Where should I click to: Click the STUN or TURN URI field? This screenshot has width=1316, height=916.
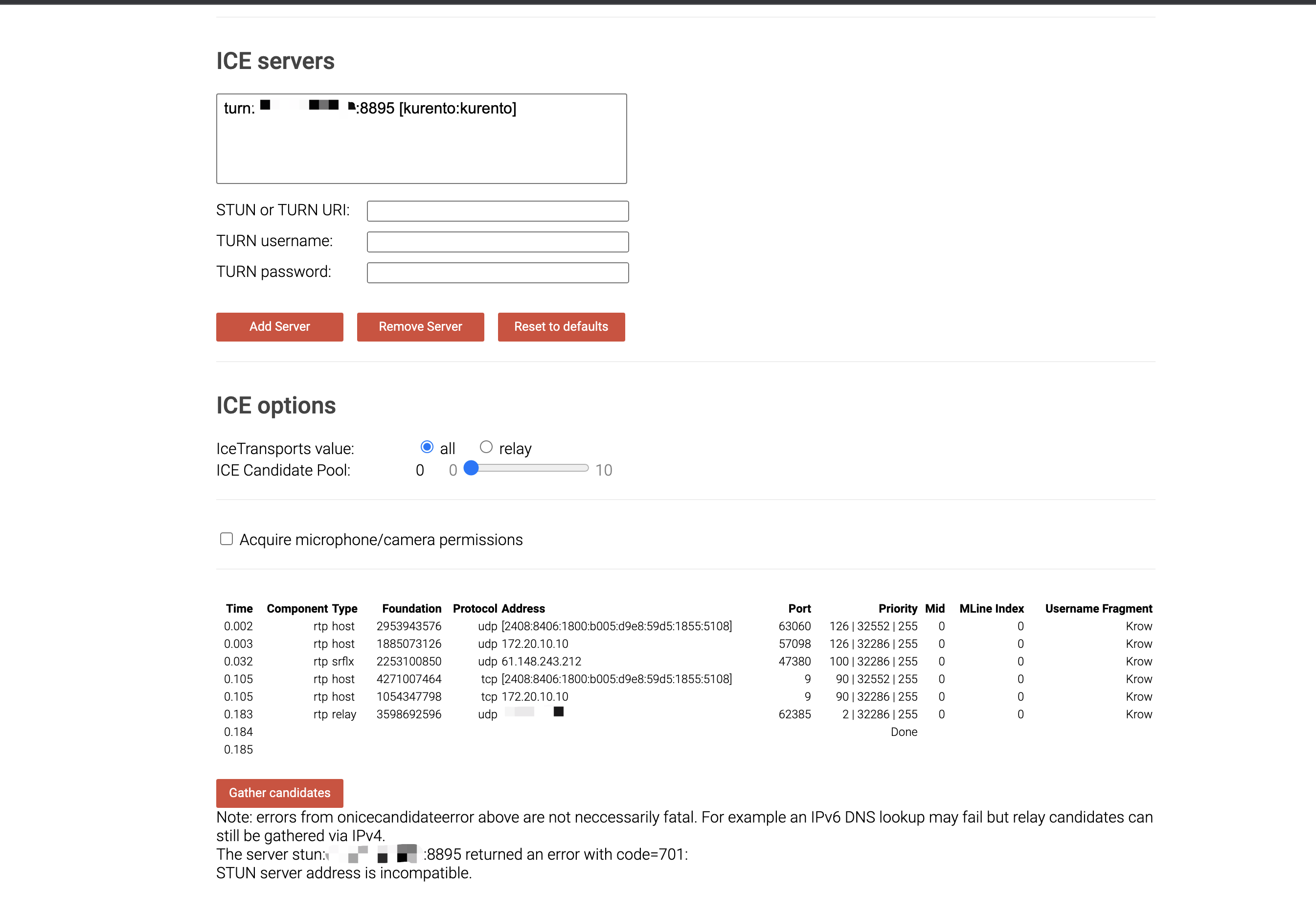[497, 211]
